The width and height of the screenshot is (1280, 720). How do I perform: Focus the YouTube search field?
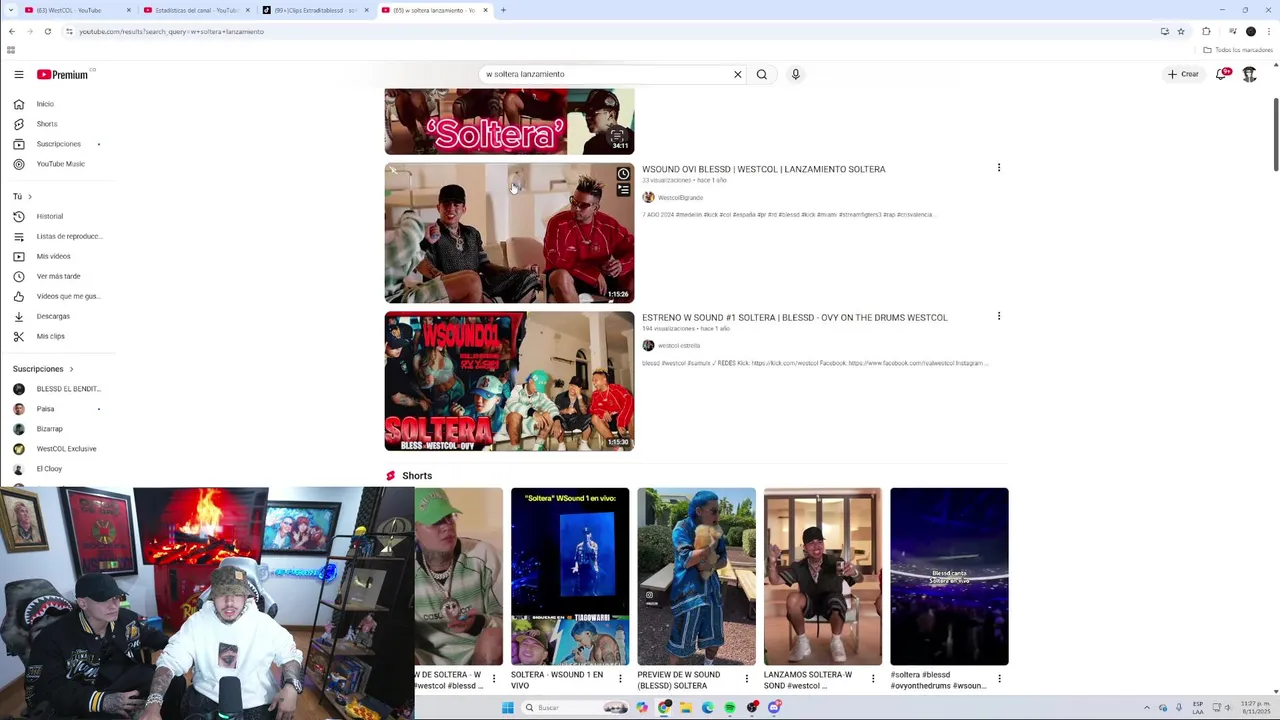pos(607,74)
